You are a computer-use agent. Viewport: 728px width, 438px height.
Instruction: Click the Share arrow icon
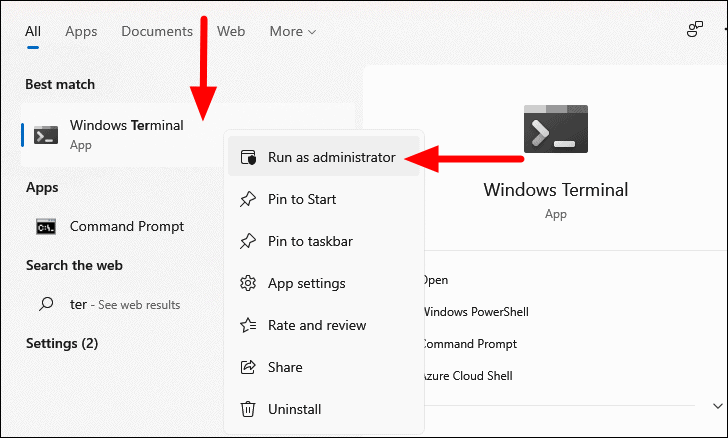pyautogui.click(x=248, y=367)
